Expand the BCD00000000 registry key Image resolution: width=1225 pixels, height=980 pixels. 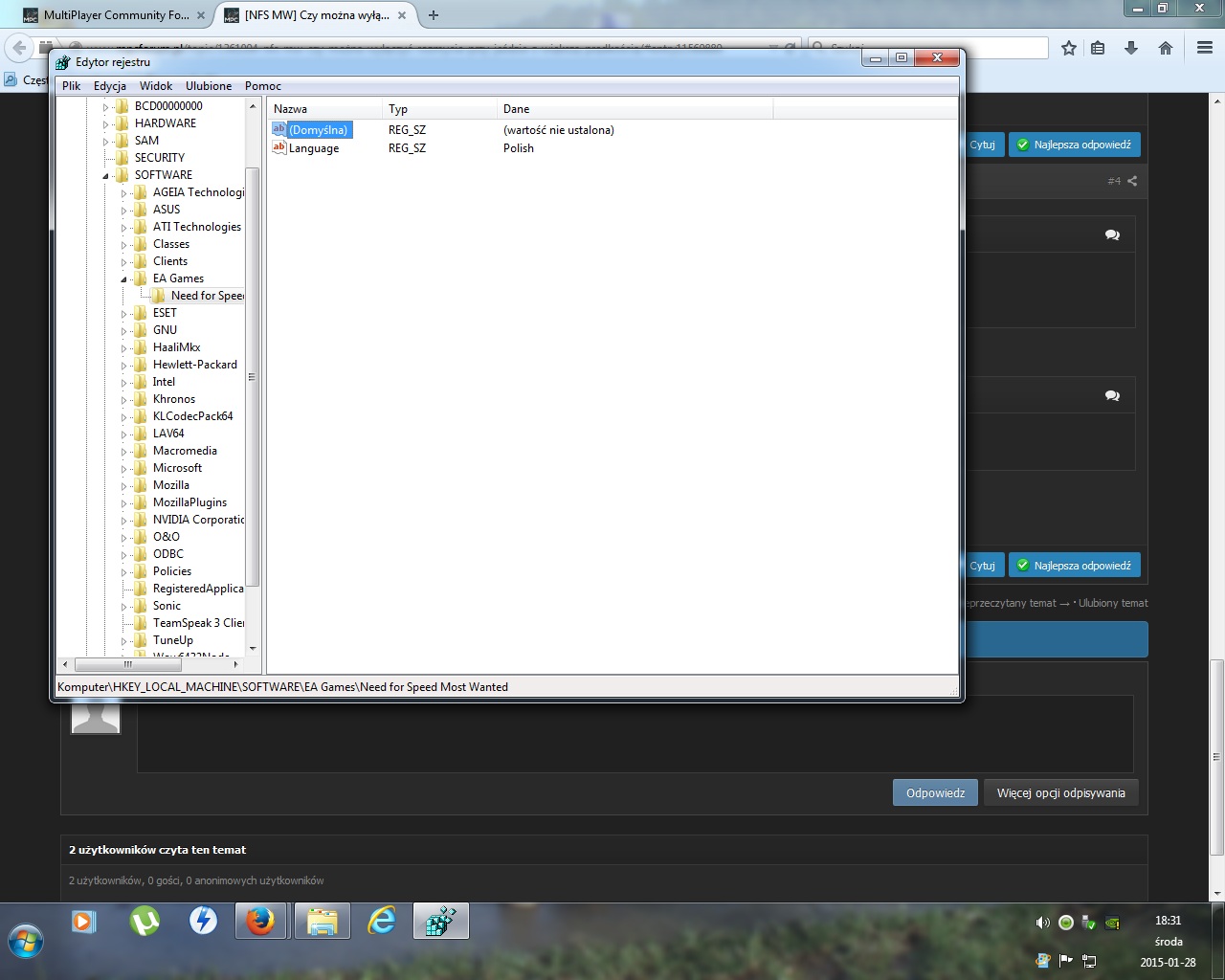(105, 107)
